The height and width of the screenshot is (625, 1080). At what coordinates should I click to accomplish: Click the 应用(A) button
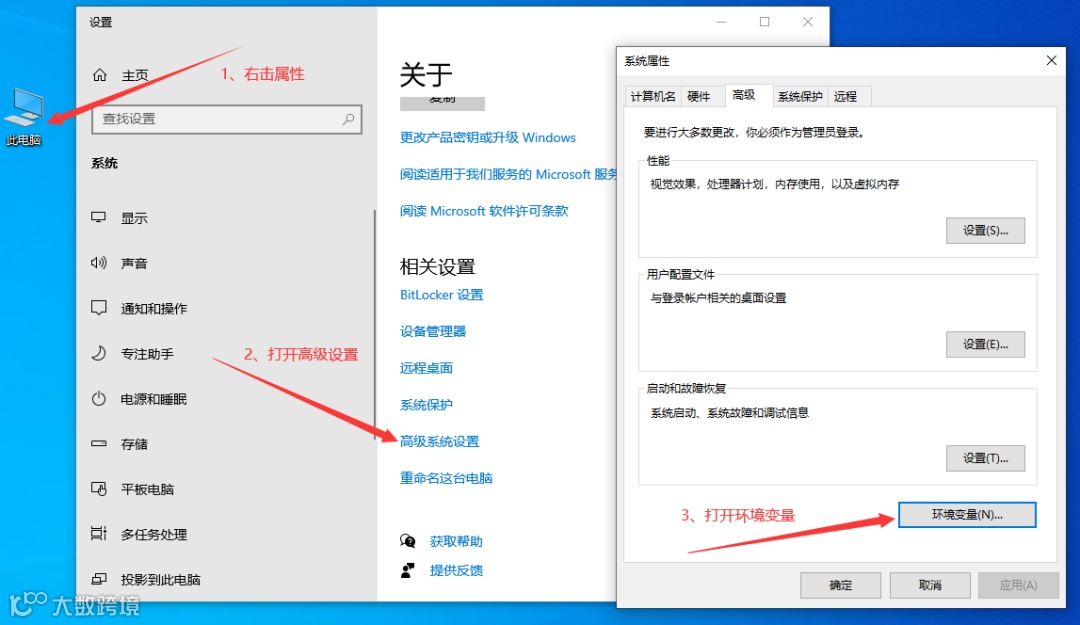click(x=1018, y=585)
